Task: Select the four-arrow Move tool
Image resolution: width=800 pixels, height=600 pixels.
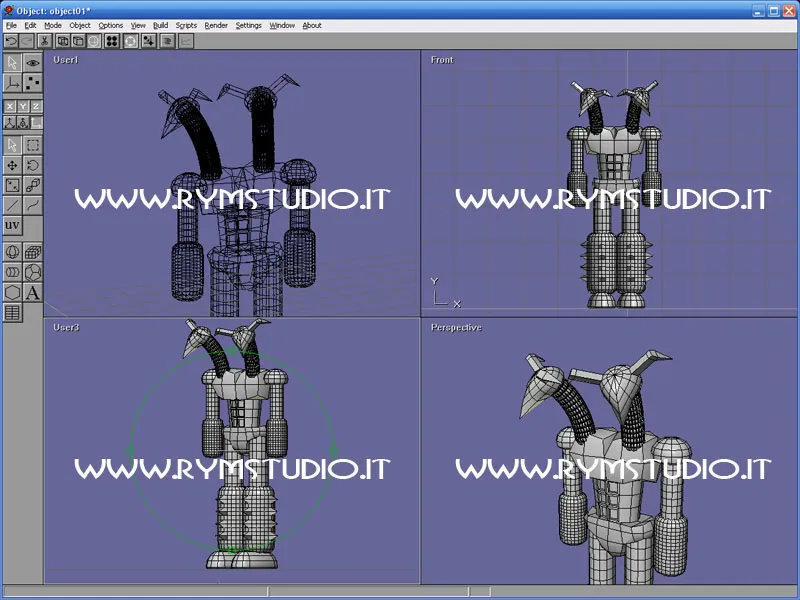Action: coord(12,165)
